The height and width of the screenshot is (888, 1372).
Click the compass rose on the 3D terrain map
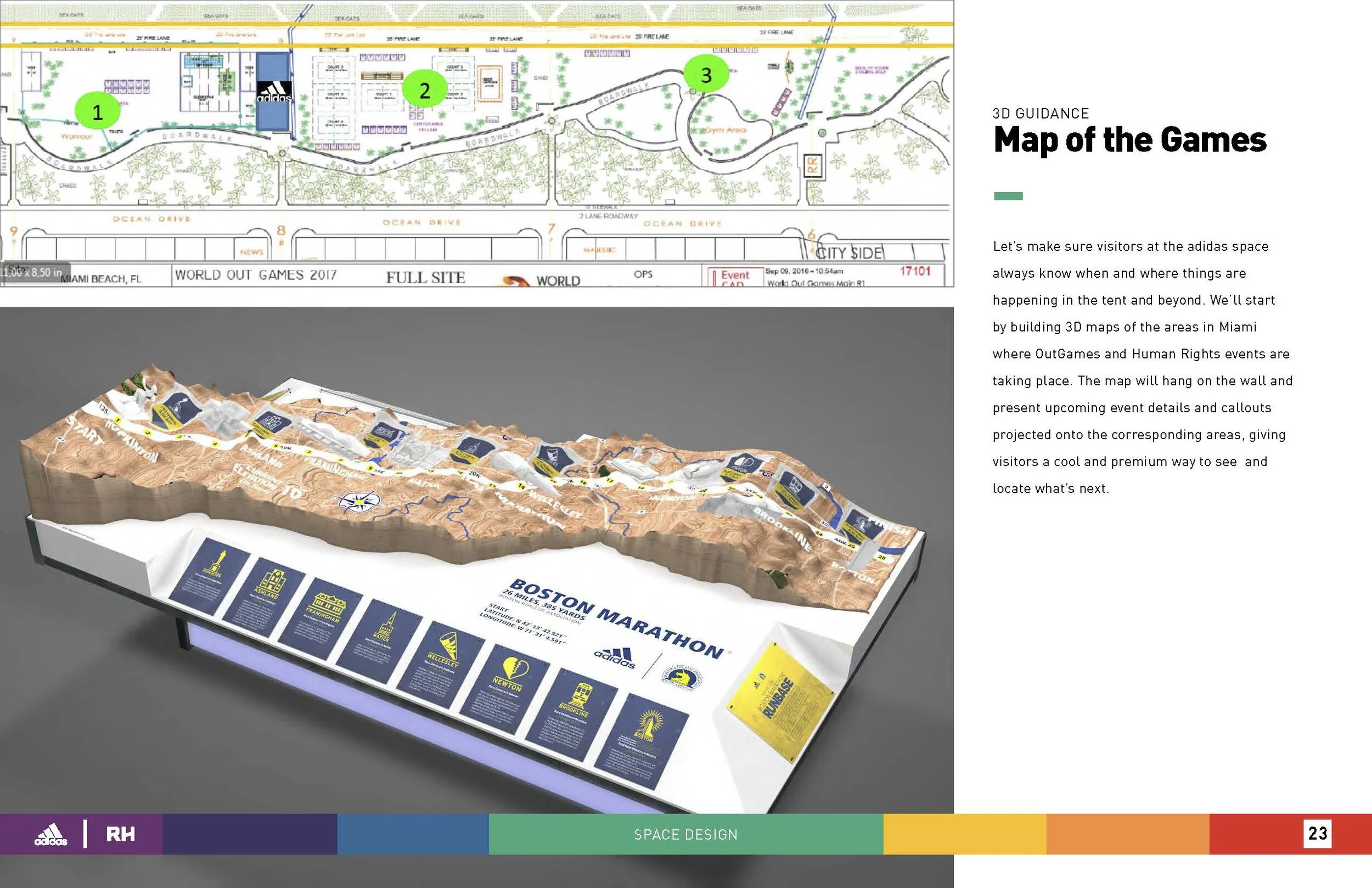click(x=359, y=501)
